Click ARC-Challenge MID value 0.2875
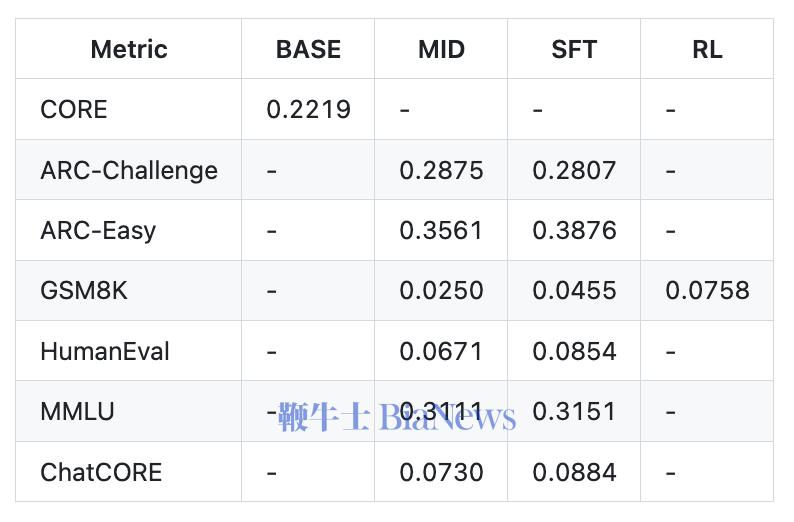Viewport: 794px width, 522px height. pos(441,170)
